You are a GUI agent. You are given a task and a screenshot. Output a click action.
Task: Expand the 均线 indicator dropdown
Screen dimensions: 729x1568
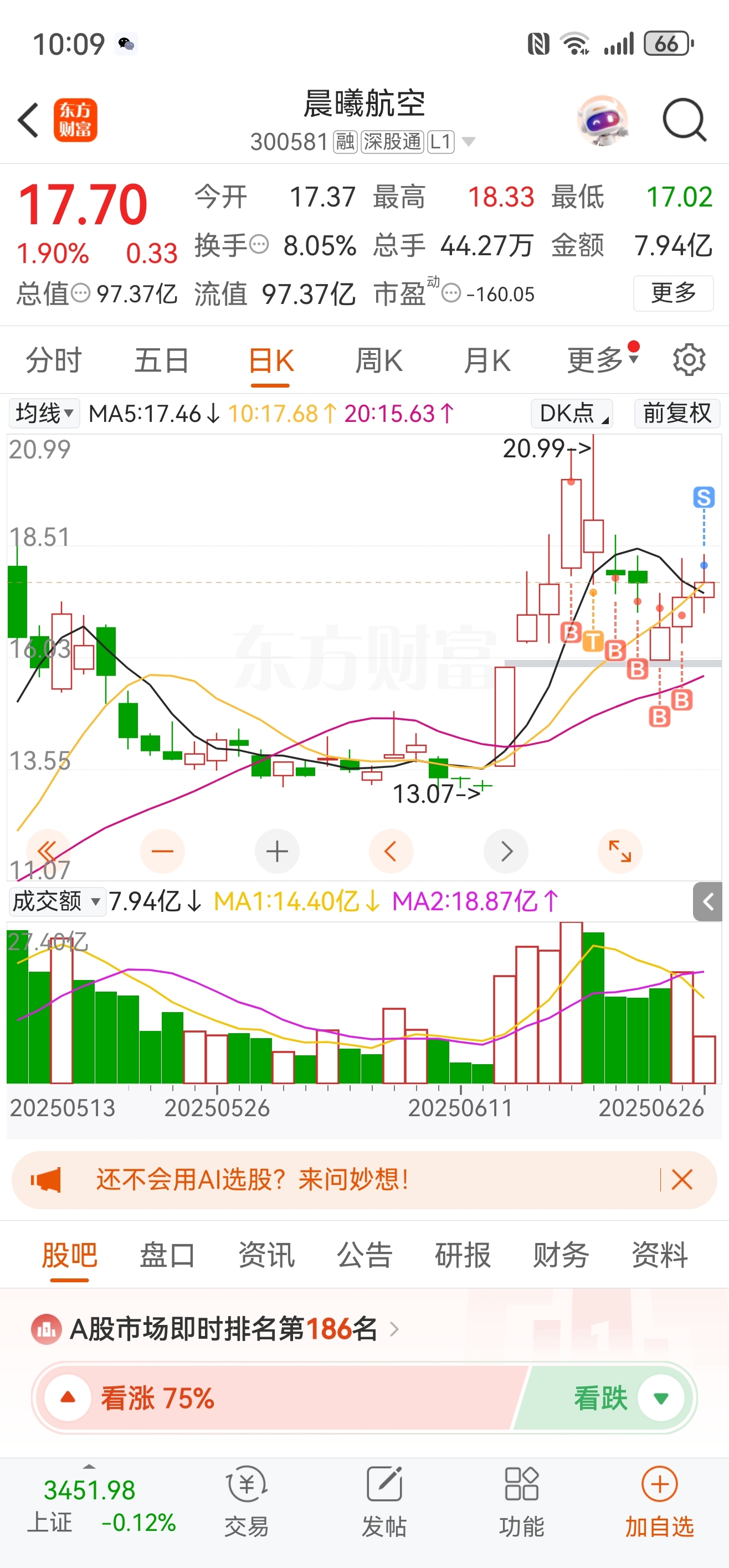pos(44,413)
